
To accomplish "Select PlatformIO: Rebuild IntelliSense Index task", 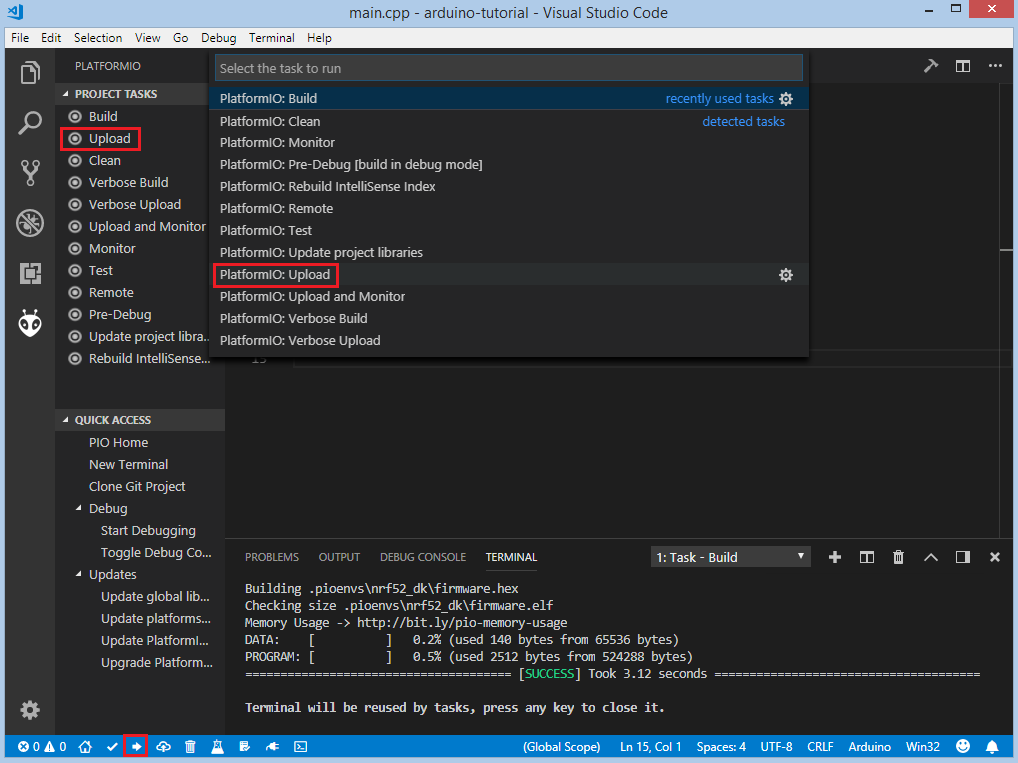I will tap(509, 186).
